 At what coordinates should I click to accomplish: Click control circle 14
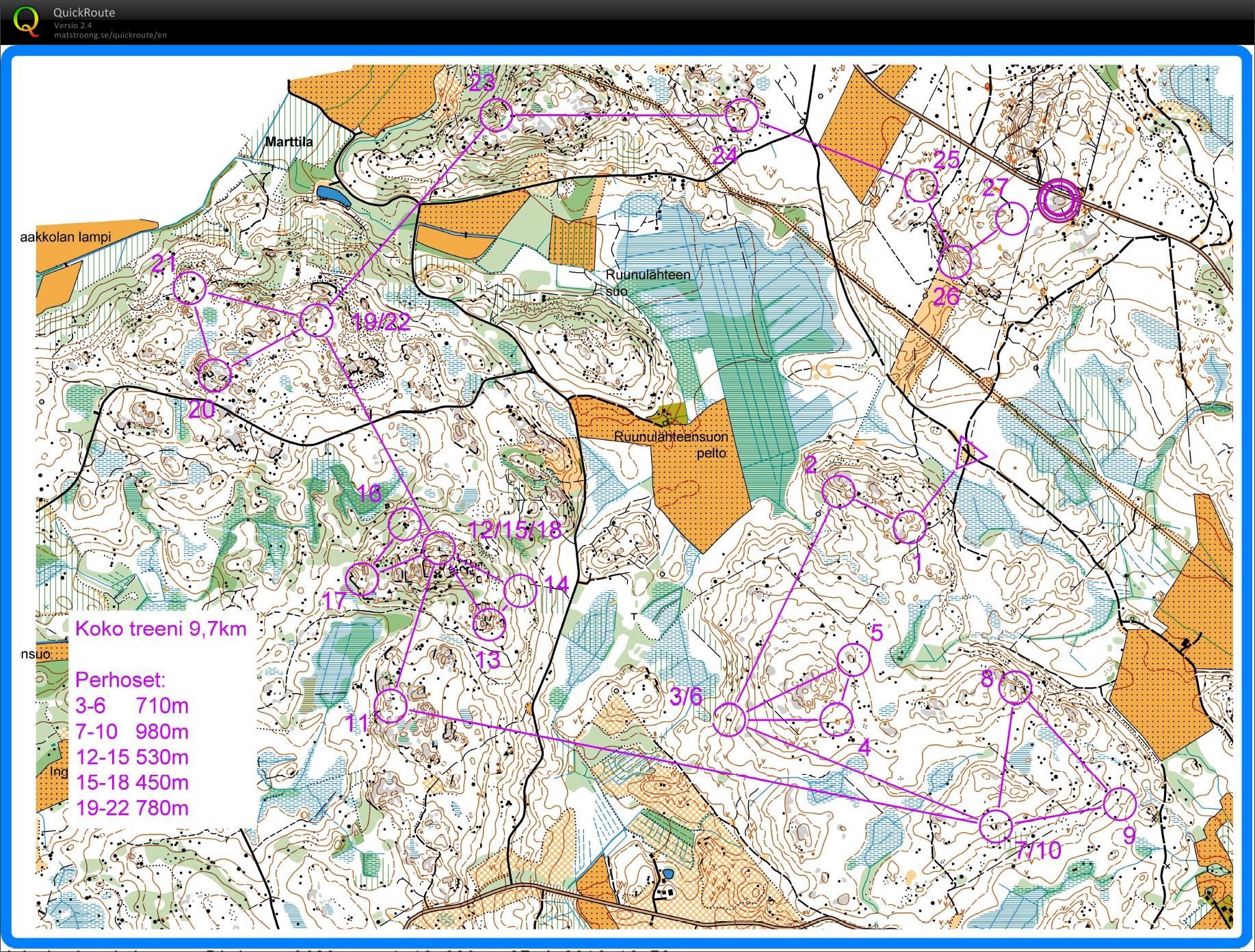(520, 590)
